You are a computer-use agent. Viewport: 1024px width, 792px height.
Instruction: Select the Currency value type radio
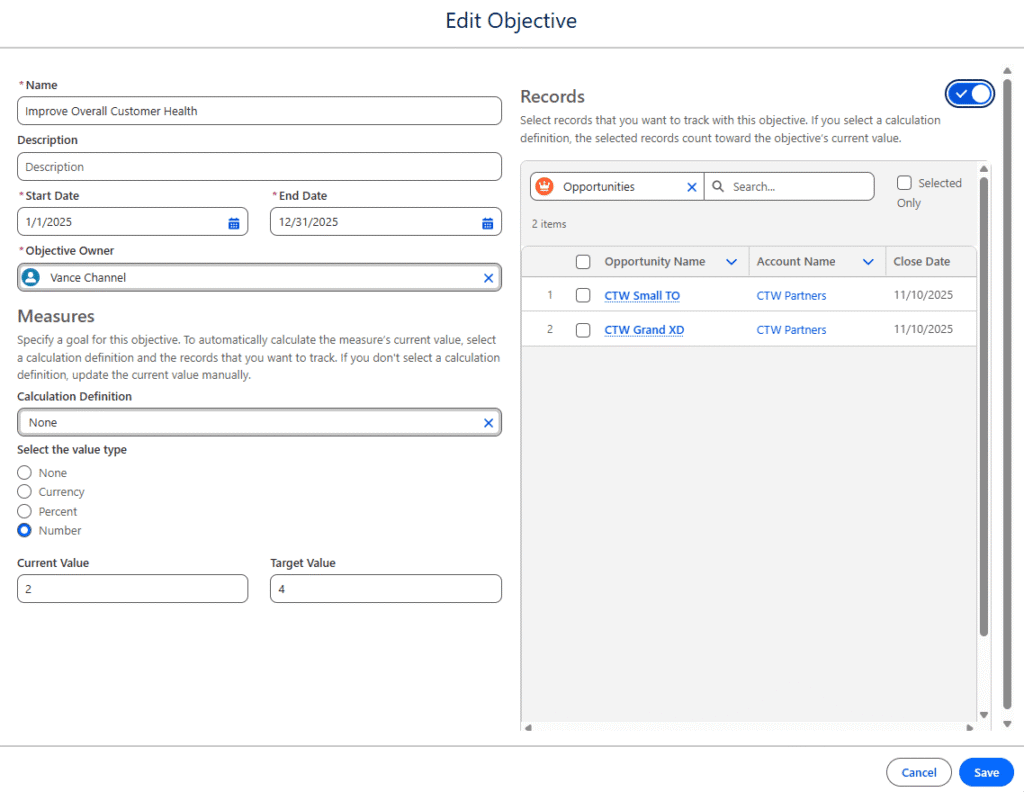point(25,492)
